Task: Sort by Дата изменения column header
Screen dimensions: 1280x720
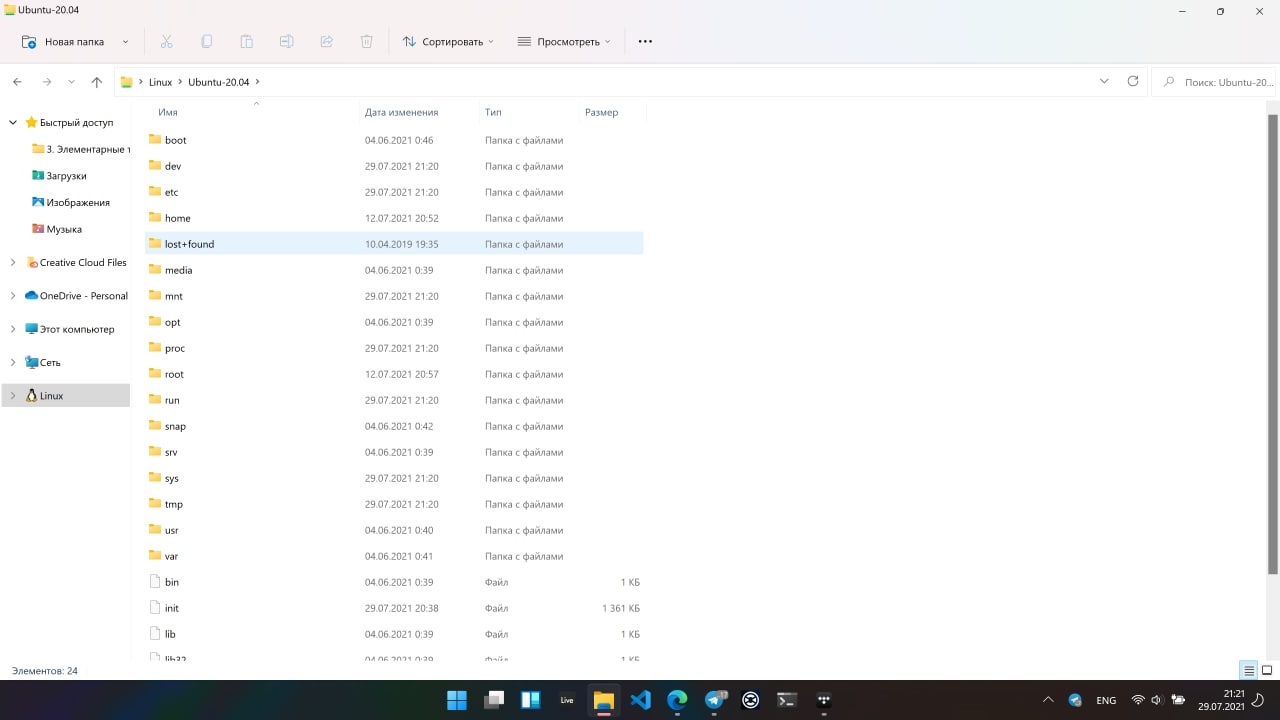Action: point(401,112)
